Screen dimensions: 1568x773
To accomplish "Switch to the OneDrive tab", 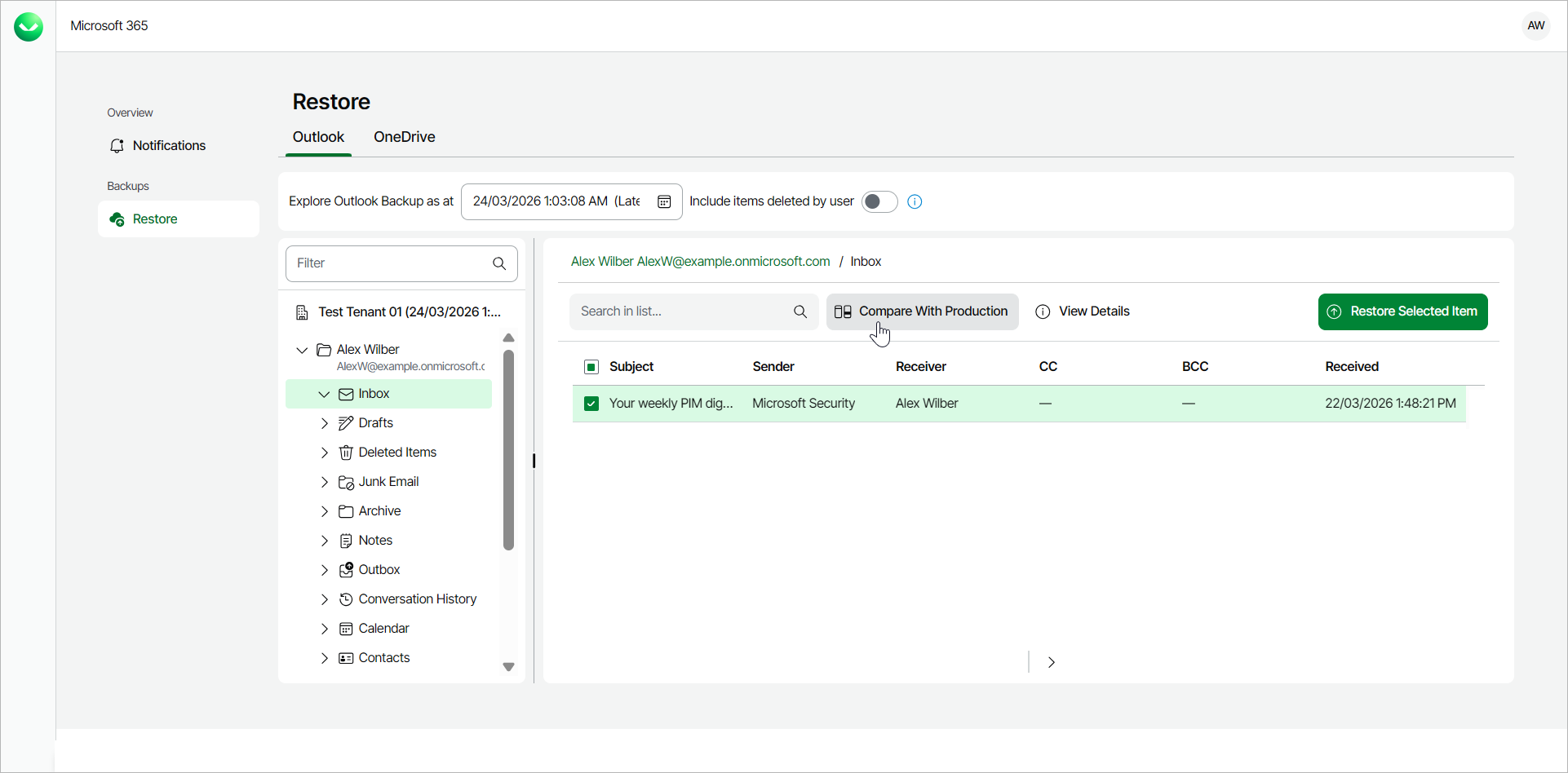I will 404,137.
